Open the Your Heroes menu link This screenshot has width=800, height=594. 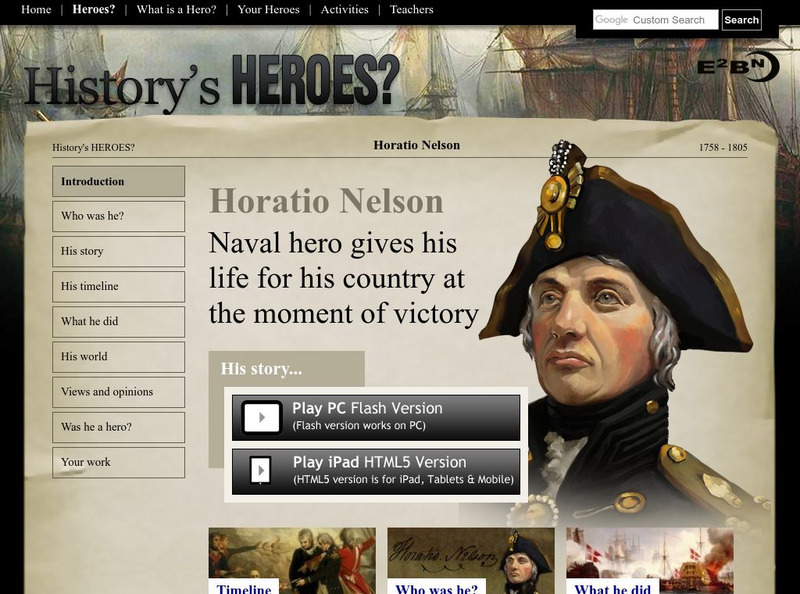268,9
